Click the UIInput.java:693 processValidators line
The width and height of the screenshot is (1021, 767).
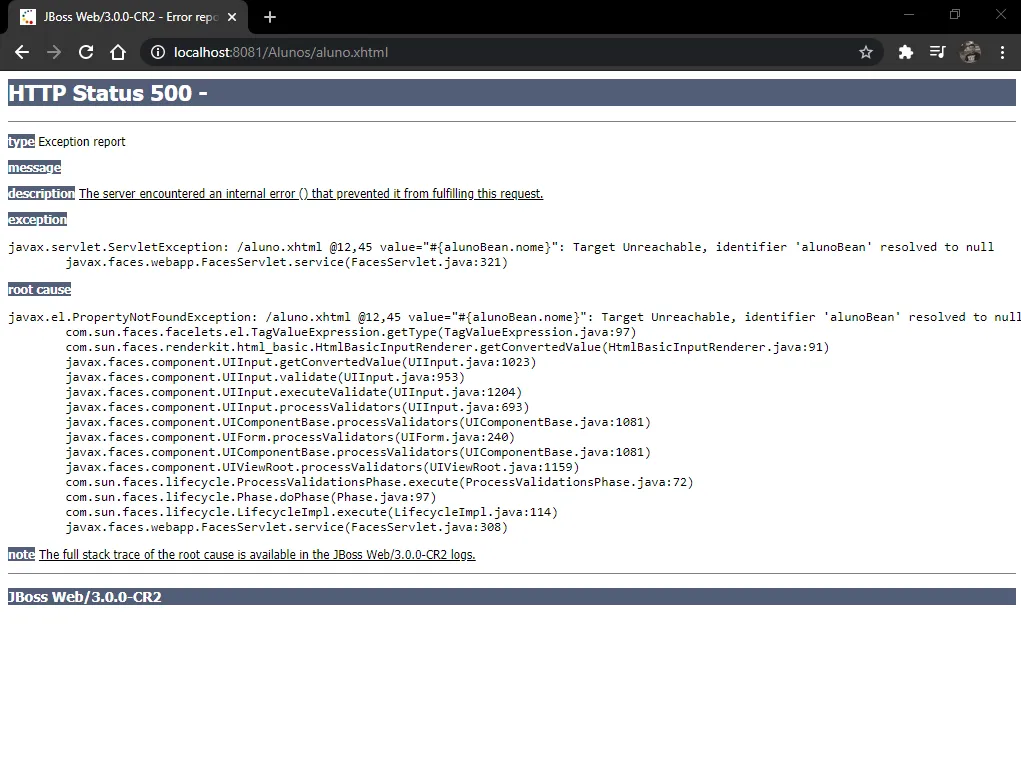pos(297,407)
